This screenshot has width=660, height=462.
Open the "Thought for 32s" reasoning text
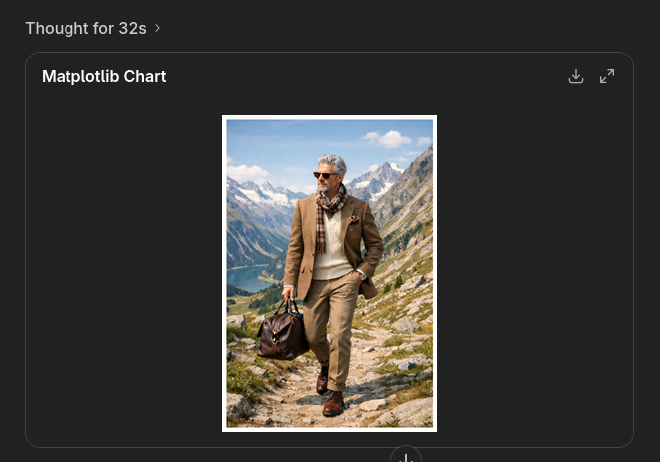[85, 28]
